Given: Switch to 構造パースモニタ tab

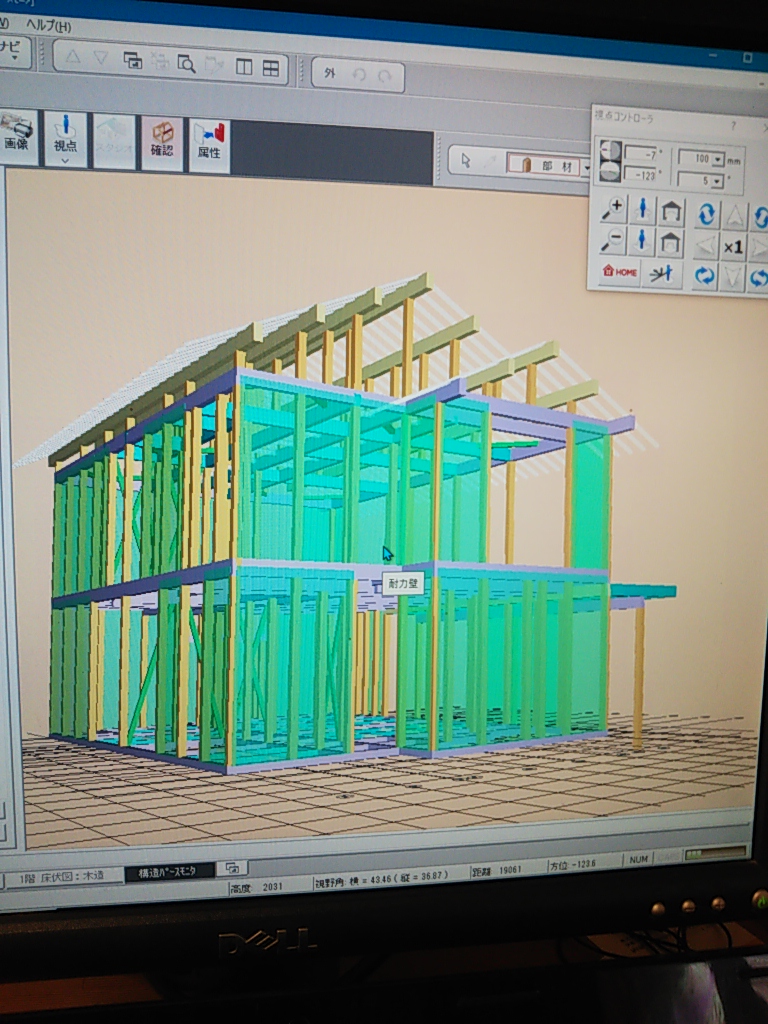Looking at the screenshot, I should 169,872.
